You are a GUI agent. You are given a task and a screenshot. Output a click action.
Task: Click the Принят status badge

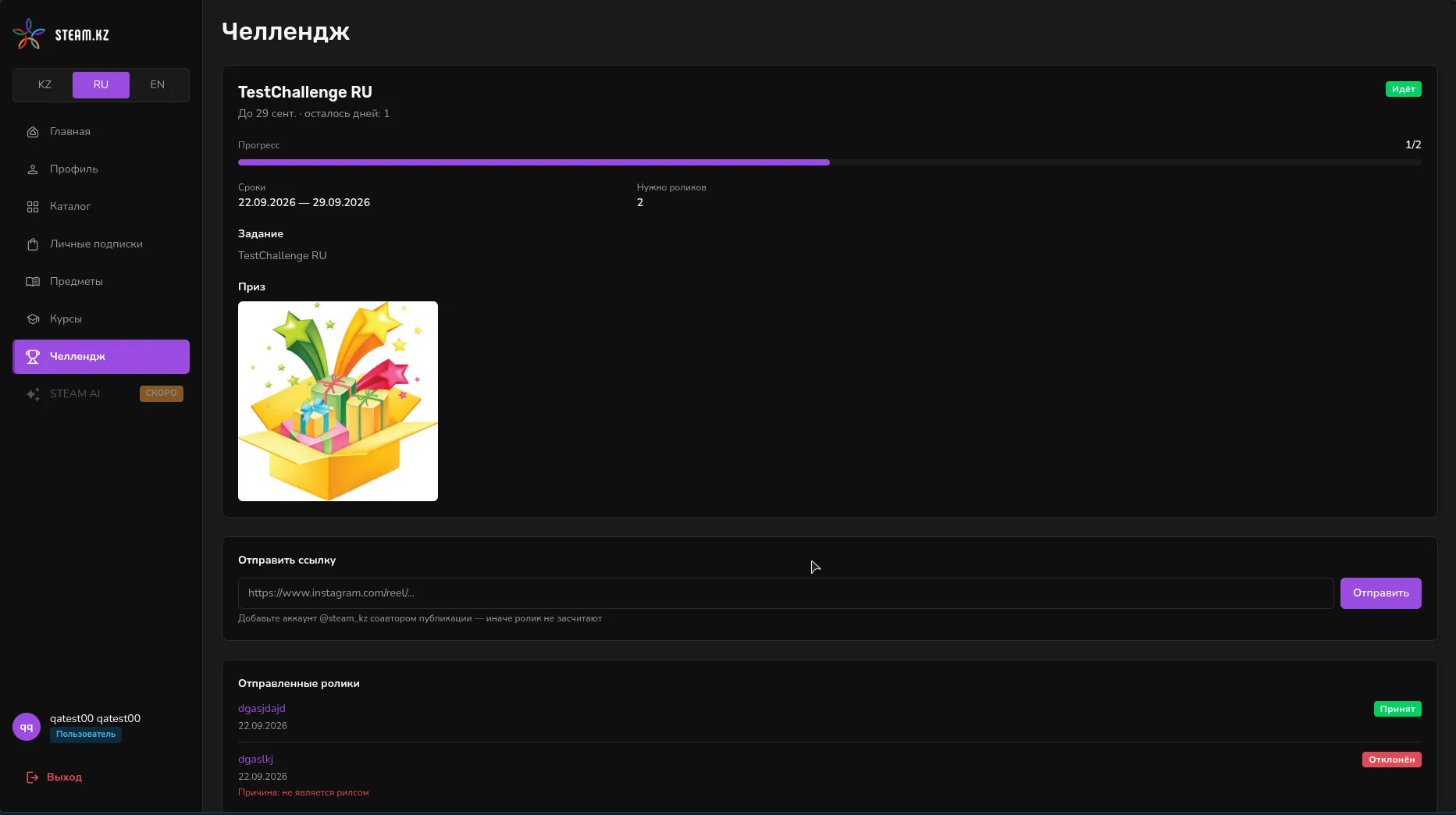point(1397,709)
